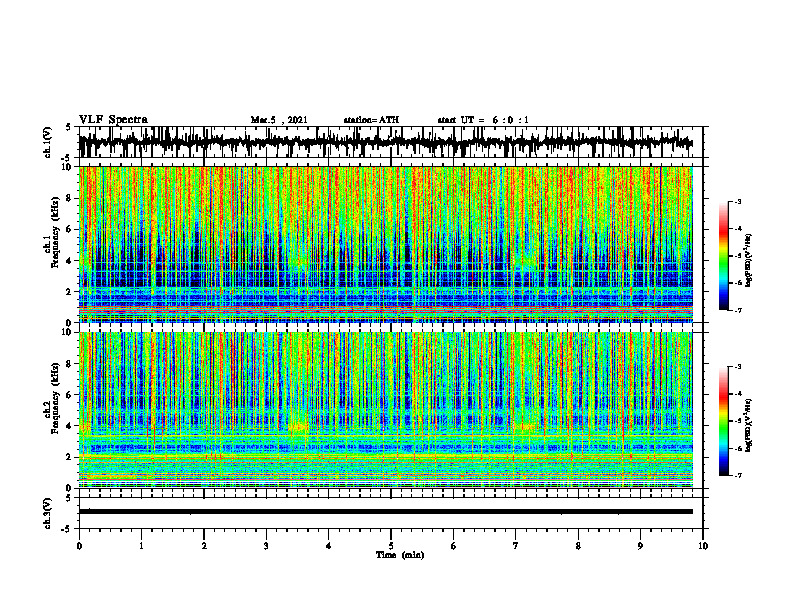Click the "0" tick on the time axis
The image size is (792, 612).
79,546
